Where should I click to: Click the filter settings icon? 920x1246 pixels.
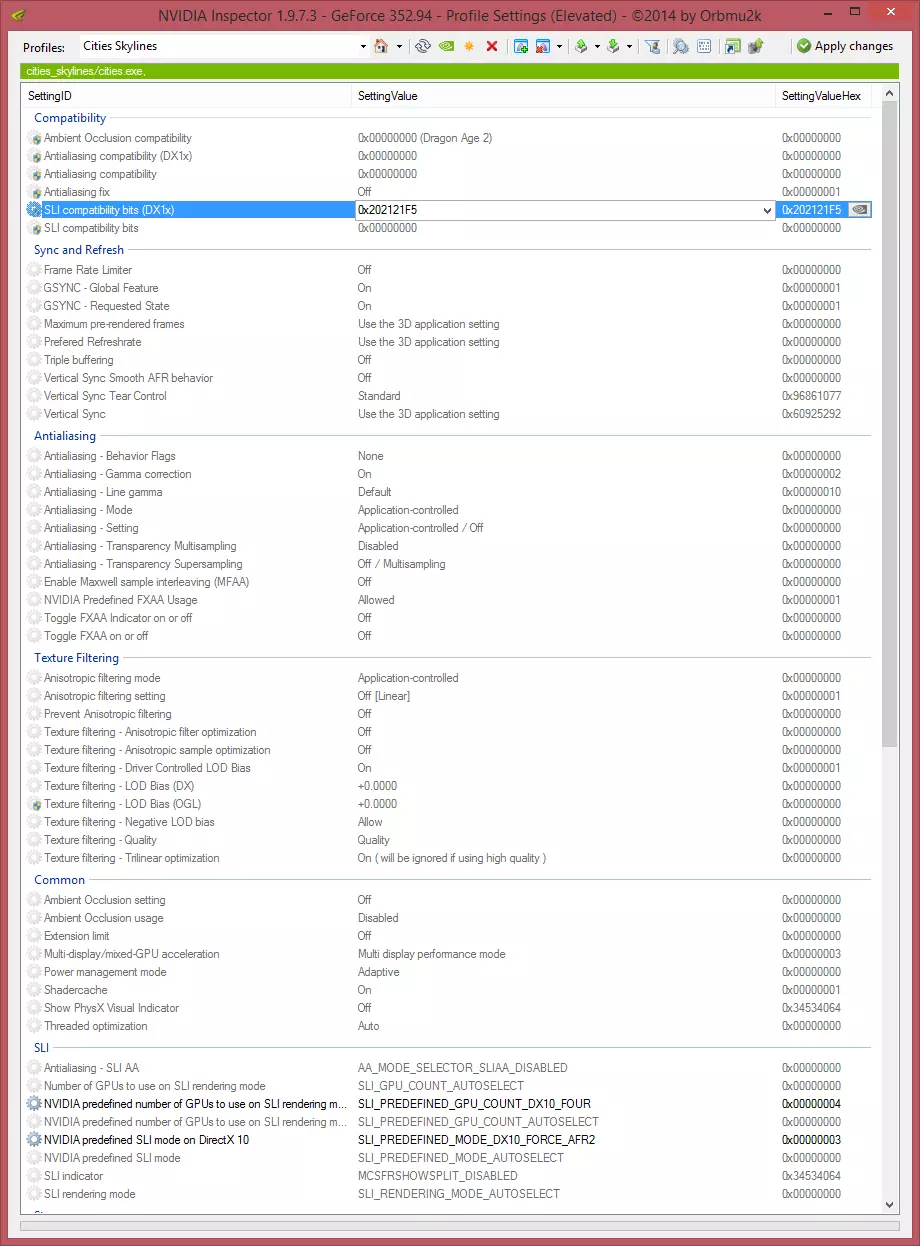tap(652, 46)
